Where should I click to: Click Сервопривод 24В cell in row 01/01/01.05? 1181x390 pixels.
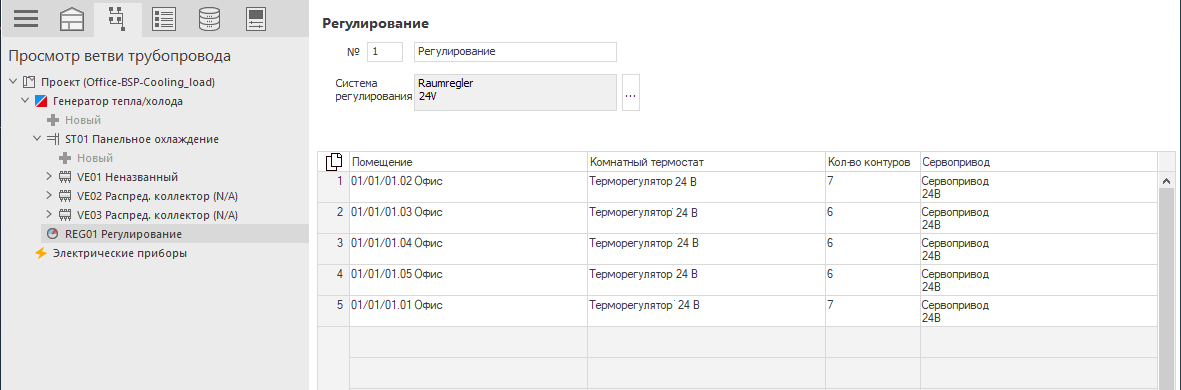[1039, 279]
